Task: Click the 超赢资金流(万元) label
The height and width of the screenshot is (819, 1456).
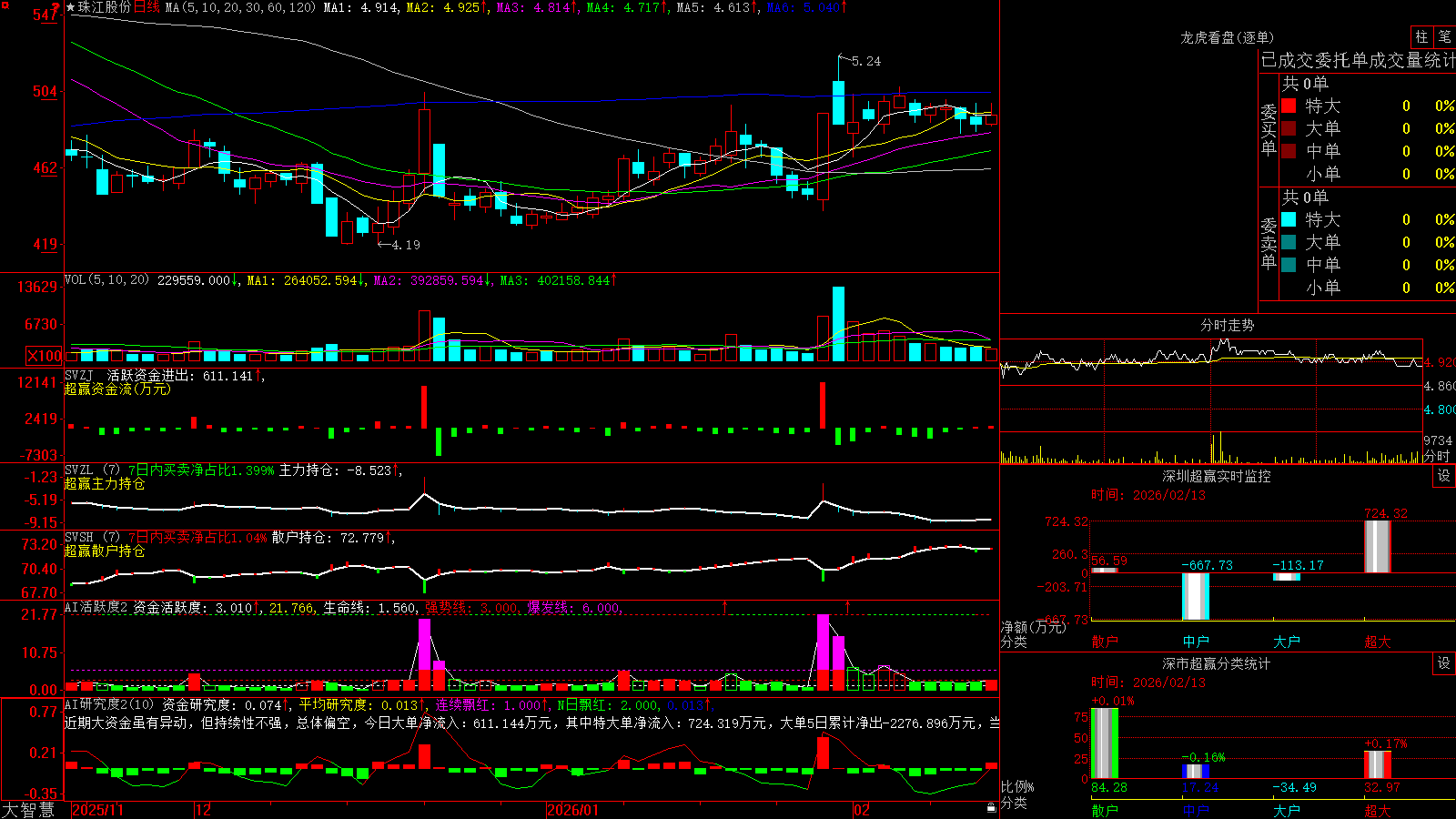Action: click(117, 389)
